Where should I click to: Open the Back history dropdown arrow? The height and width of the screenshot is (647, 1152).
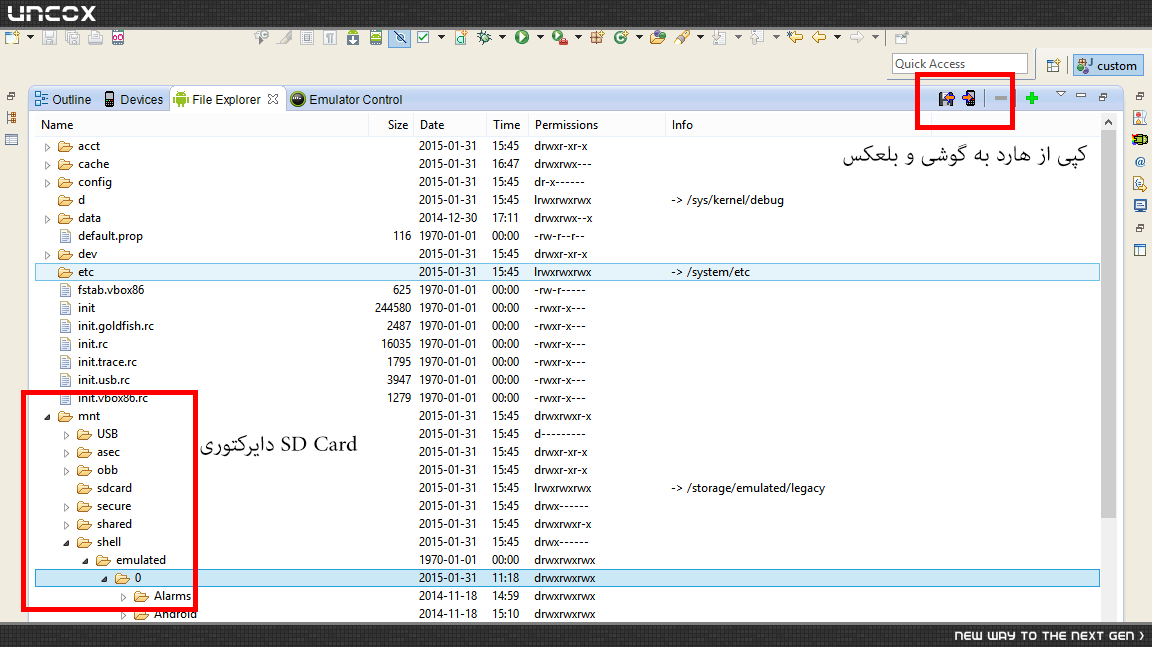(837, 37)
